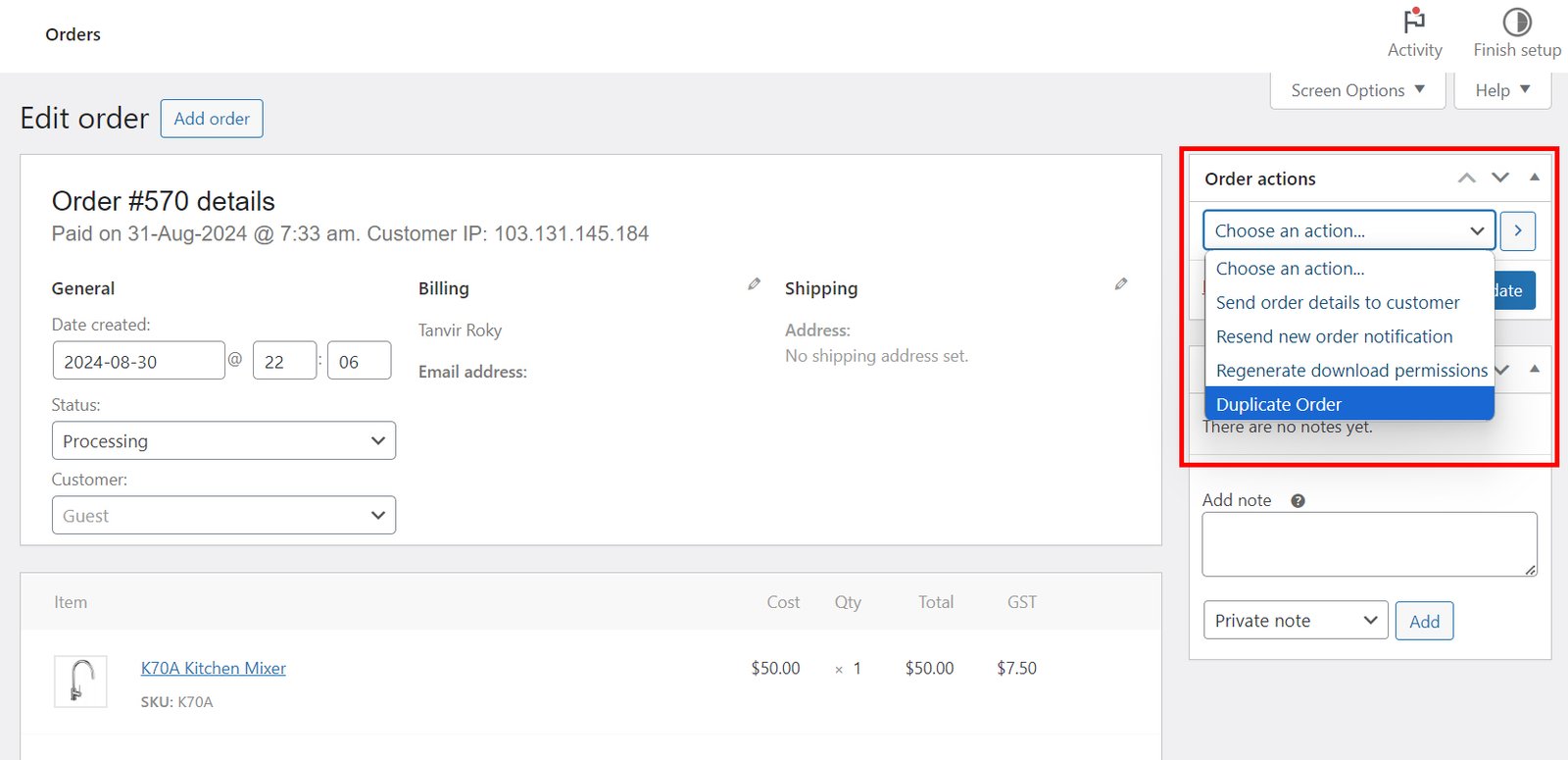The width and height of the screenshot is (1568, 760).
Task: Click the SKU: K70A text
Action: (176, 701)
